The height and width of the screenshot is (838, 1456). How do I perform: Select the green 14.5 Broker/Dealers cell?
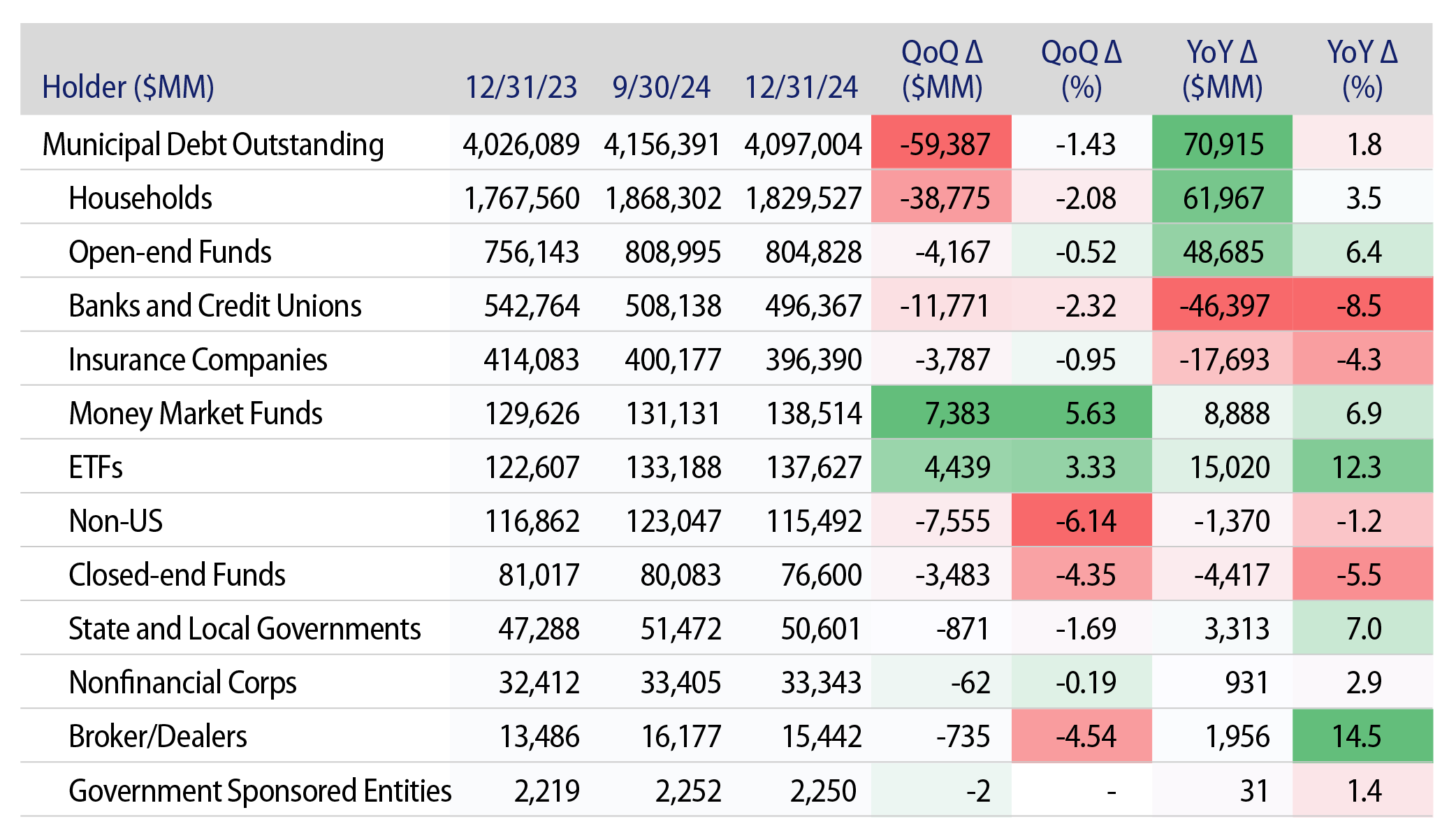tap(1359, 737)
